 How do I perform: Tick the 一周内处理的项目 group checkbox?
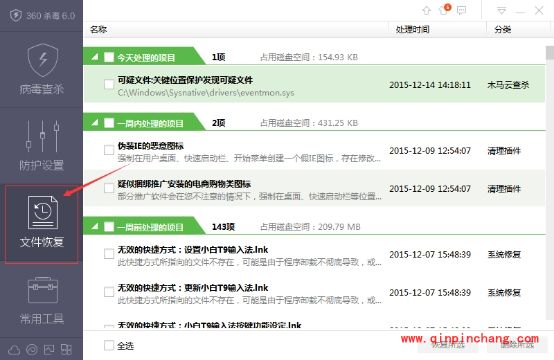pyautogui.click(x=109, y=123)
